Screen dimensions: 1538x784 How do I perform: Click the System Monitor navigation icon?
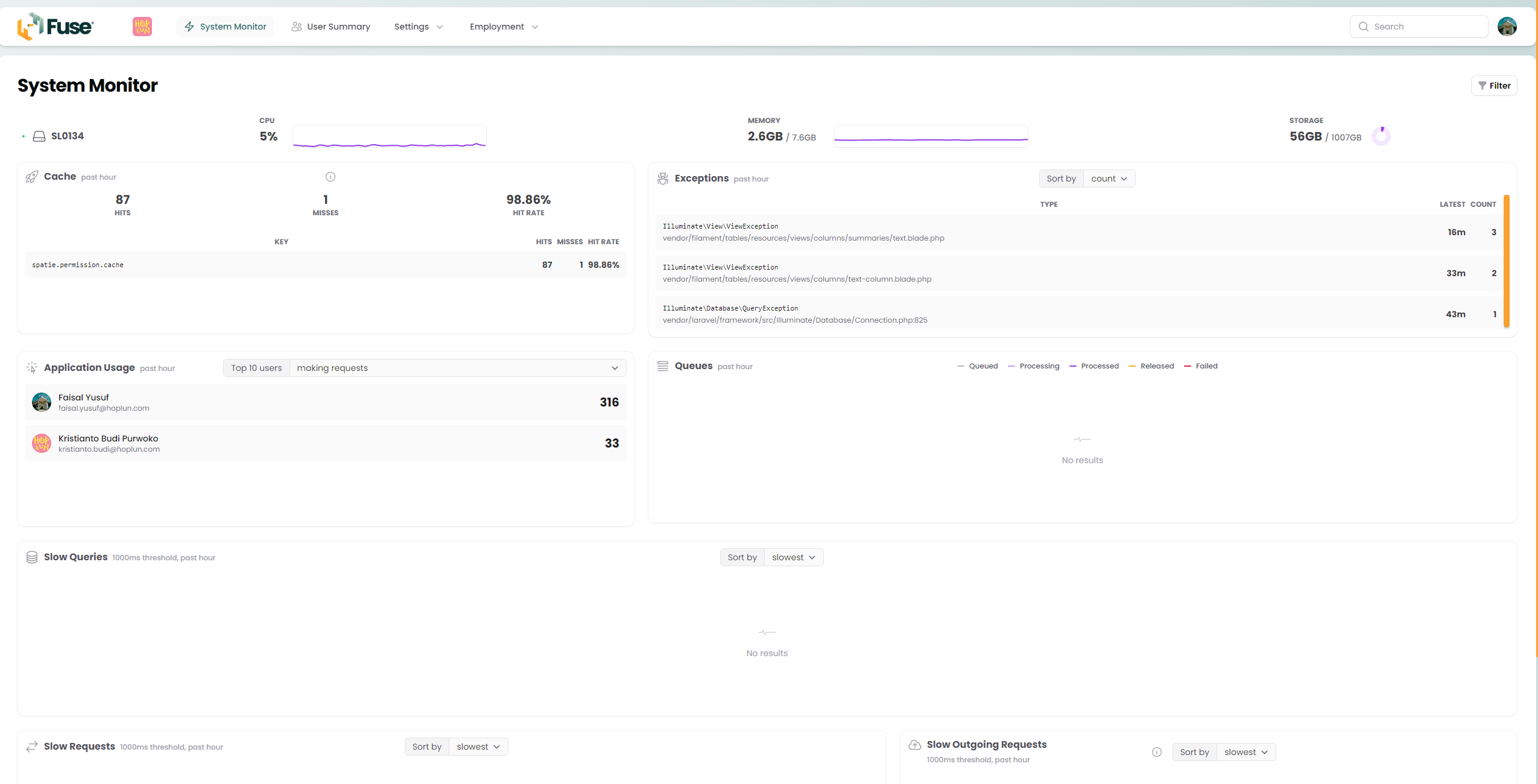[x=189, y=27]
